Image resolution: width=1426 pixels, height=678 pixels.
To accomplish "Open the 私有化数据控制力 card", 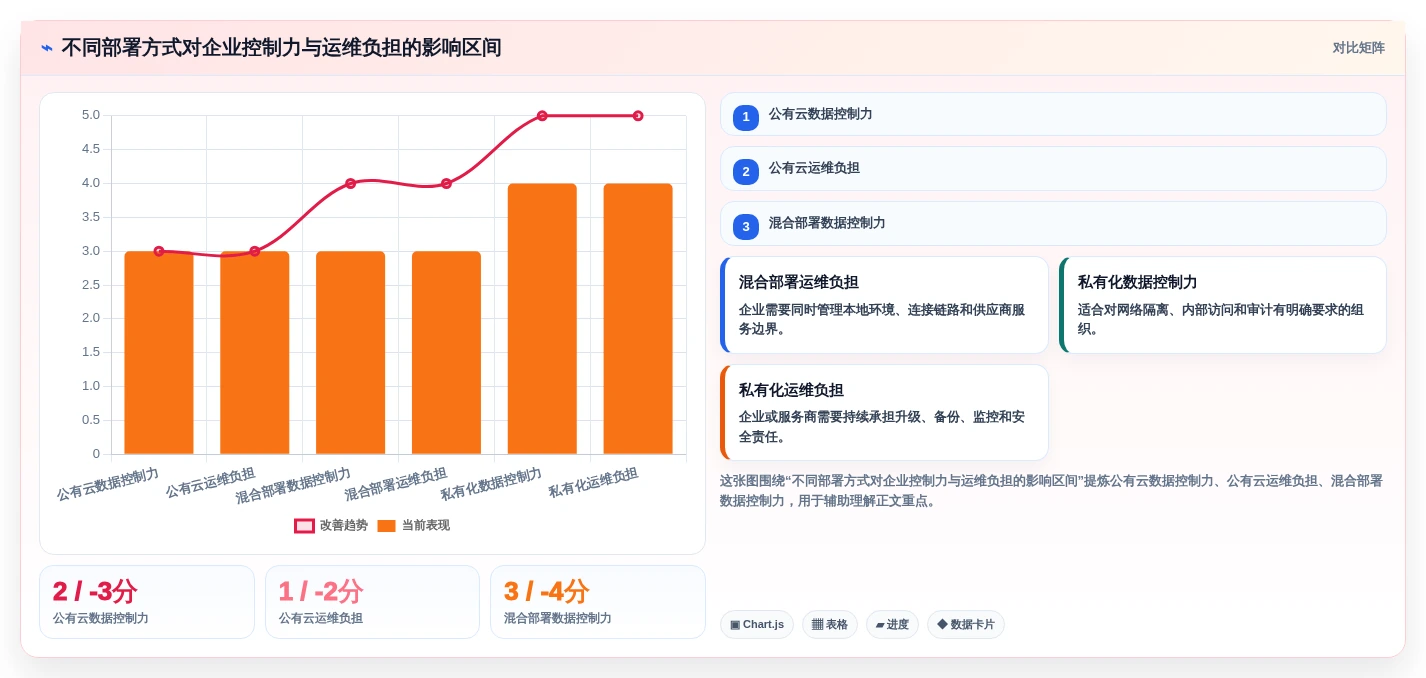I will 1223,305.
